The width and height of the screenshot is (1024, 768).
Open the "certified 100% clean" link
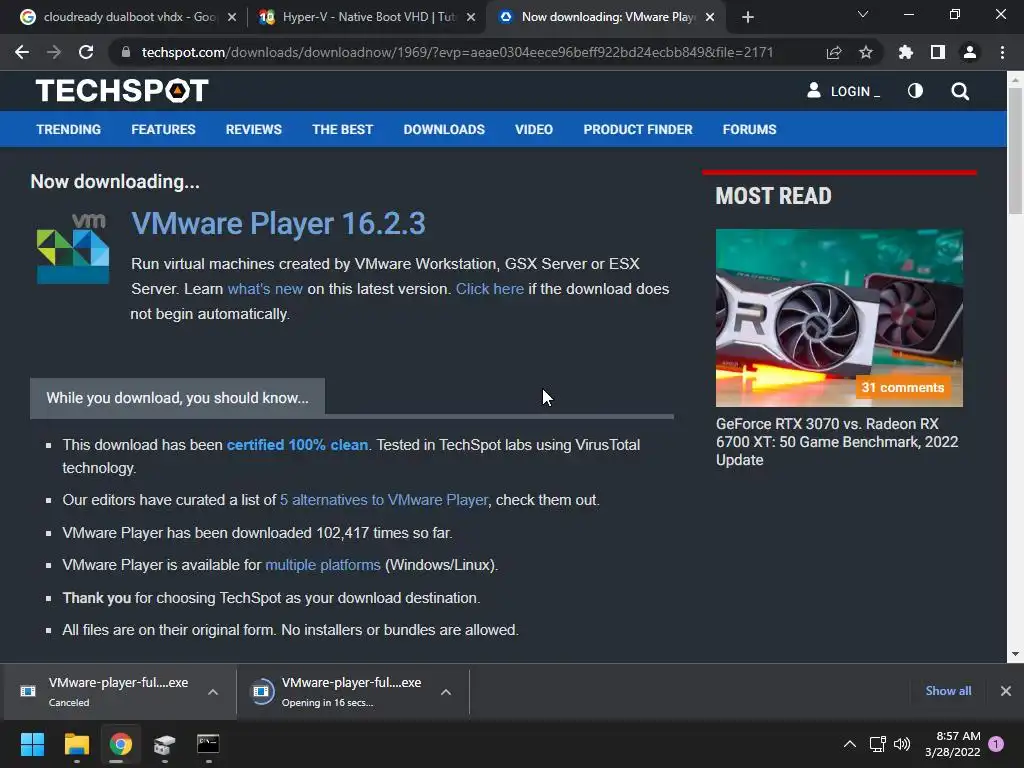click(297, 445)
